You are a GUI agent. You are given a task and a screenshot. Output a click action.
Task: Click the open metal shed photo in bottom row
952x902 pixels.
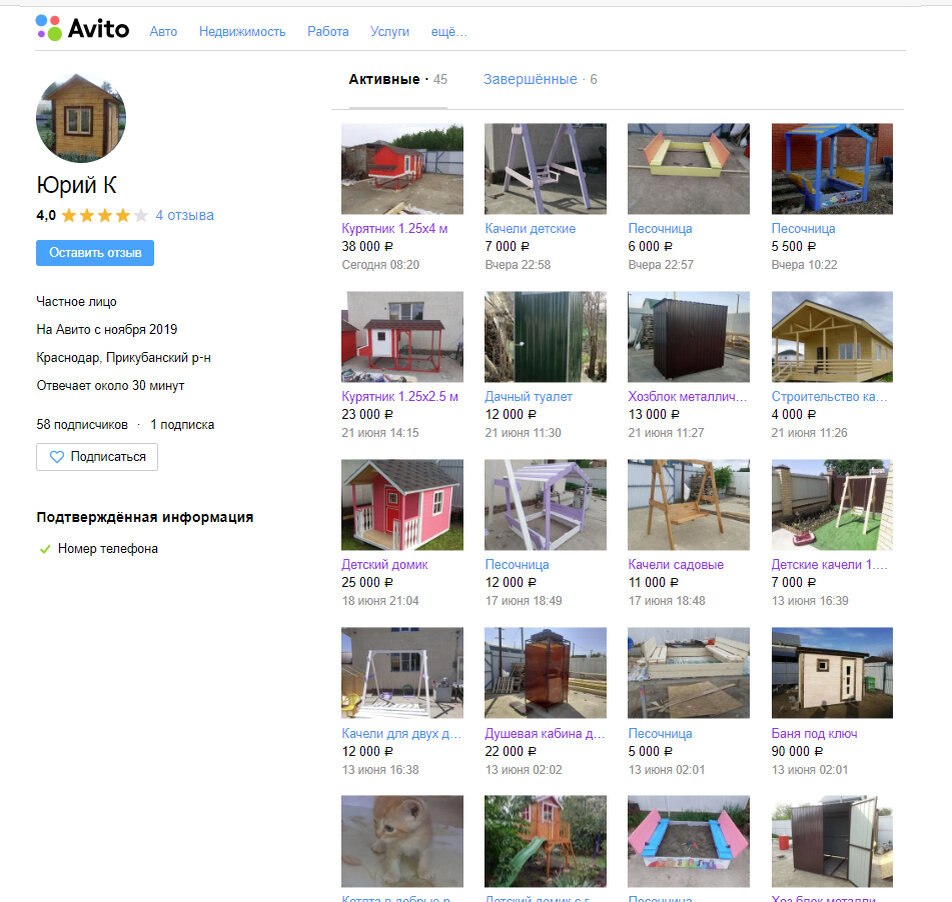tap(832, 841)
